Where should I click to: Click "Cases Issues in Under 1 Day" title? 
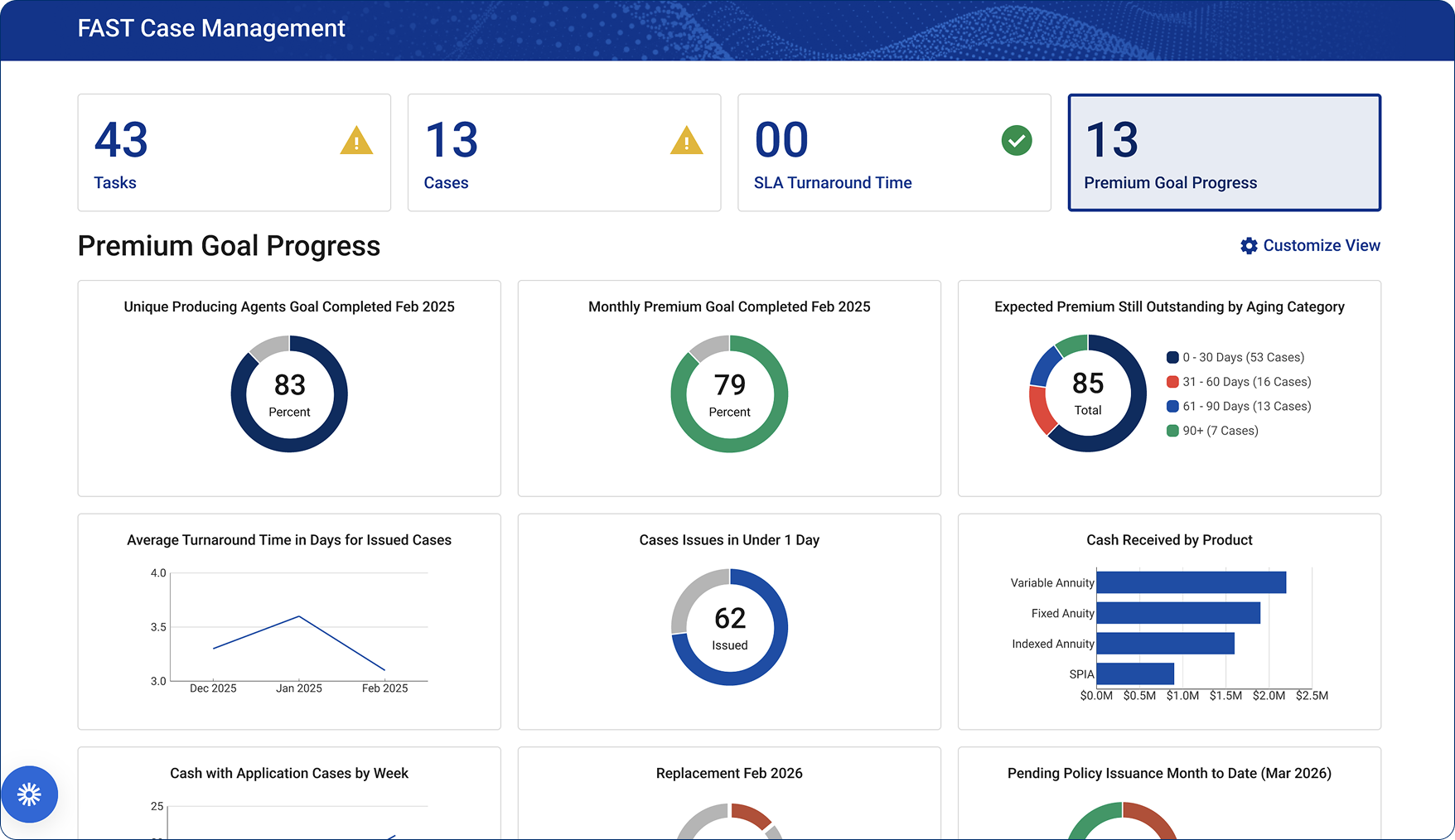(x=729, y=540)
